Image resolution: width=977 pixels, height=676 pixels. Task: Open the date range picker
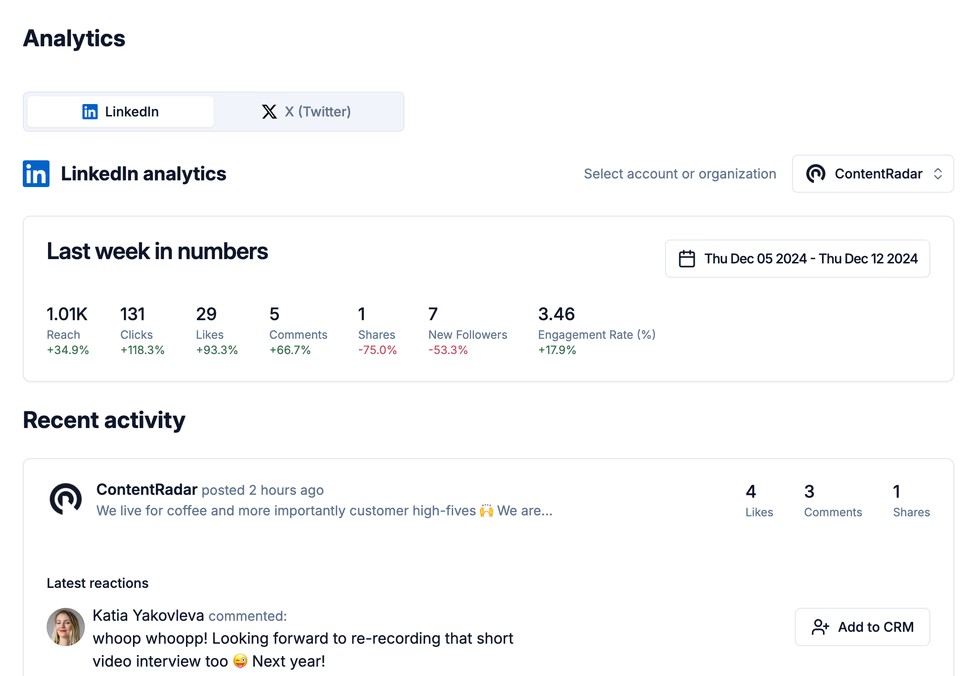[798, 259]
